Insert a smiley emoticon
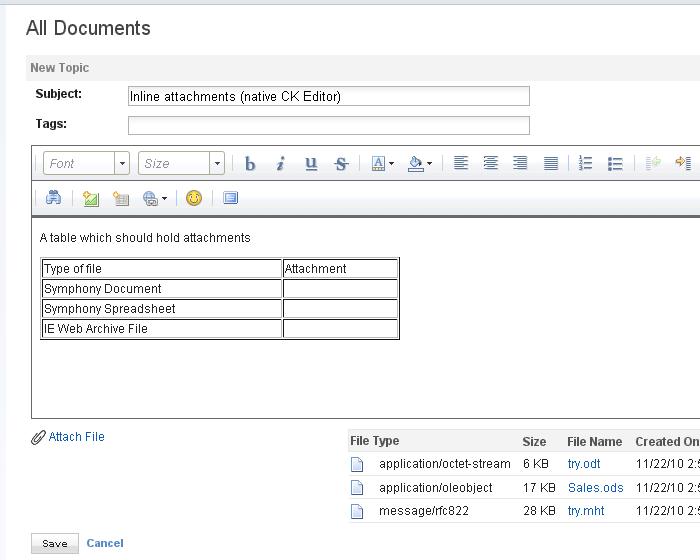 click(194, 198)
